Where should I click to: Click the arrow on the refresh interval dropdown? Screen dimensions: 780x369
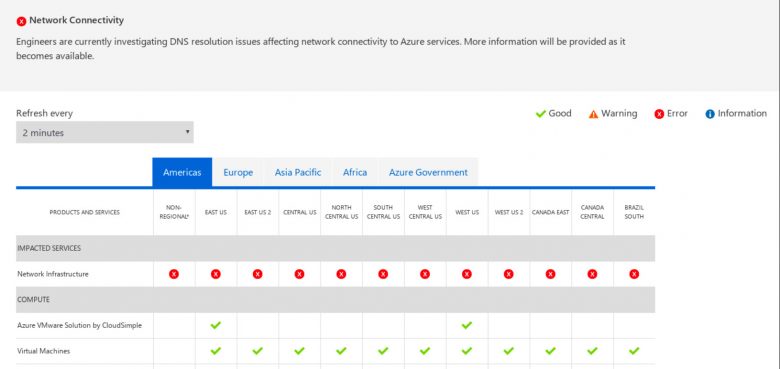pos(188,132)
